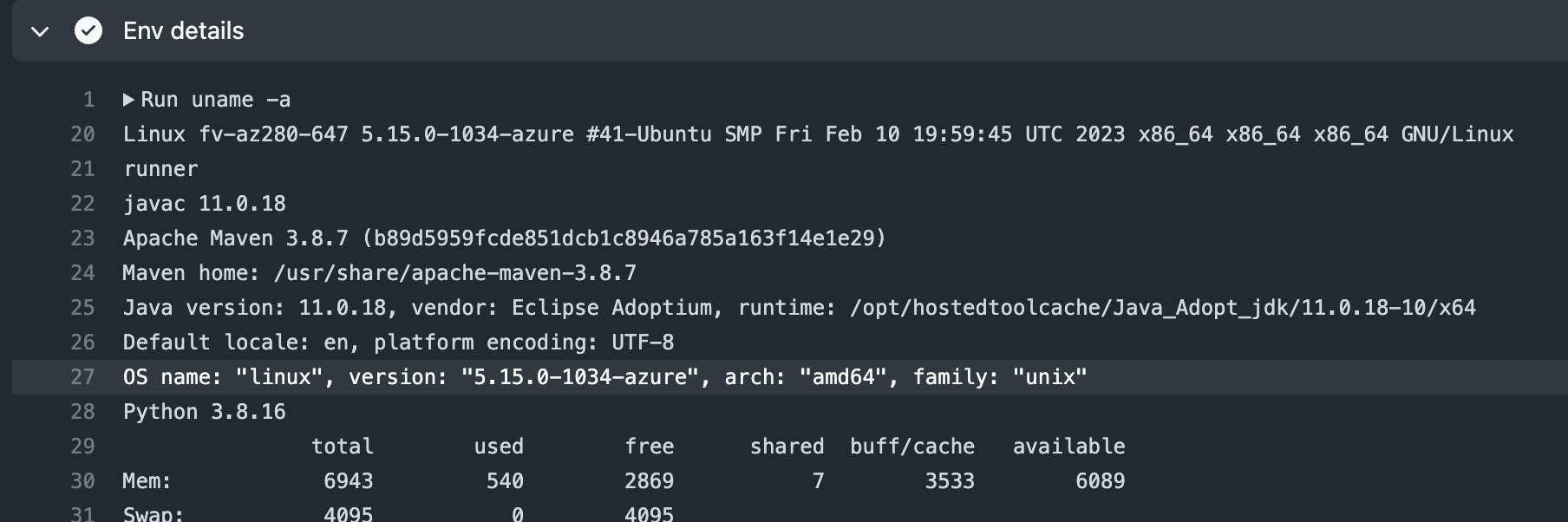Click the checkmark inside the status circle
Image resolution: width=1568 pixels, height=522 pixels.
tap(87, 31)
